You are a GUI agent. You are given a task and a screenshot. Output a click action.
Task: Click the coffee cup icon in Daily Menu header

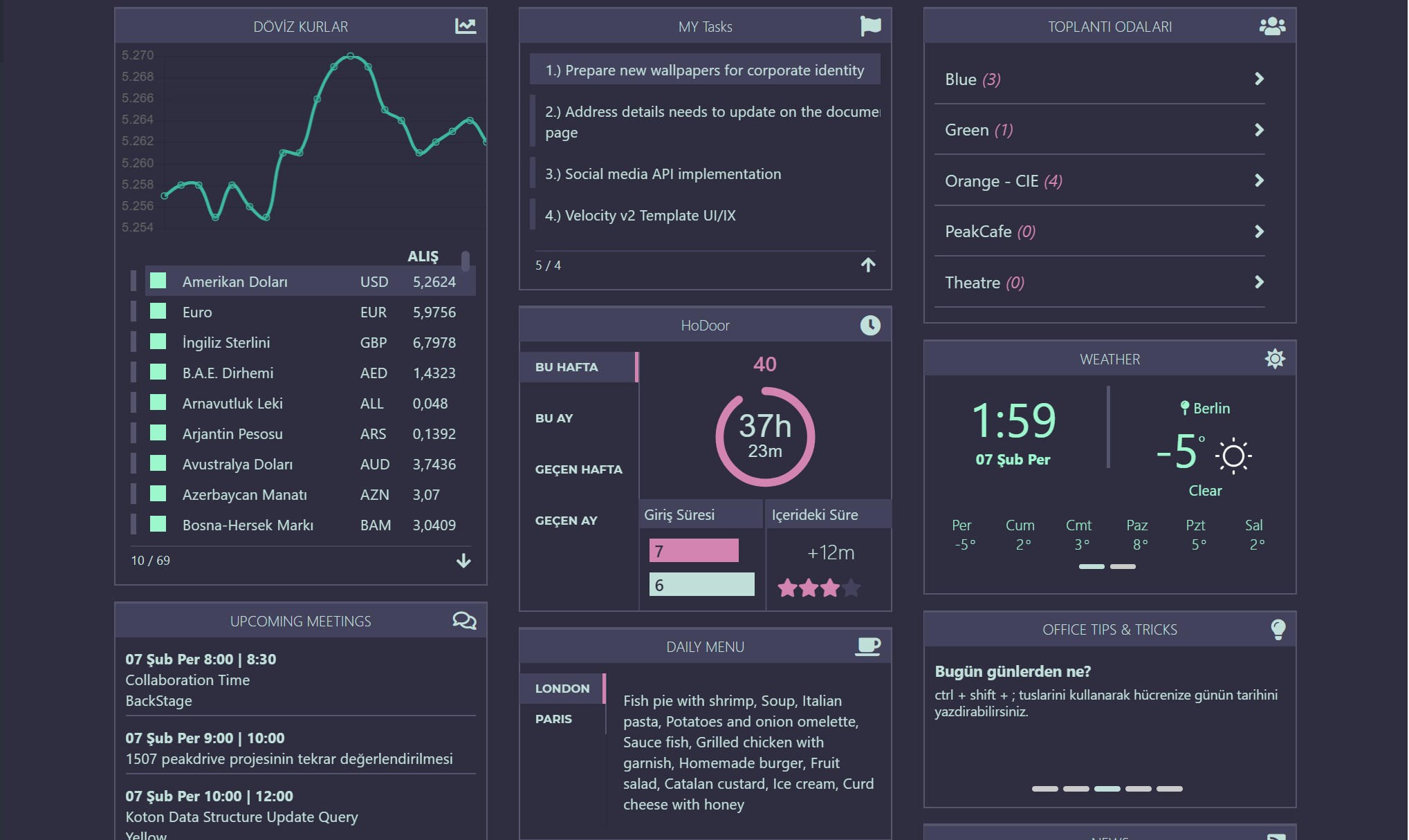tap(868, 646)
